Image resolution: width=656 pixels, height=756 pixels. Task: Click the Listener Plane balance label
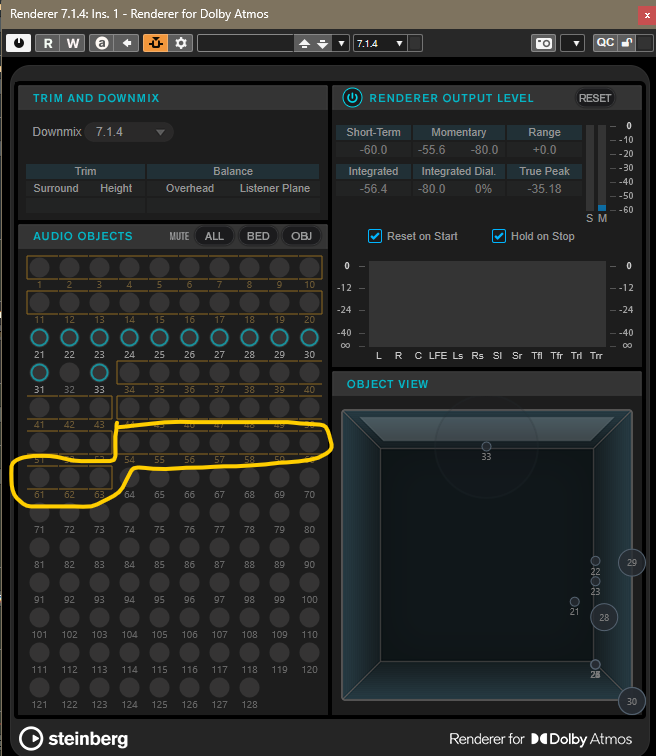pos(275,188)
